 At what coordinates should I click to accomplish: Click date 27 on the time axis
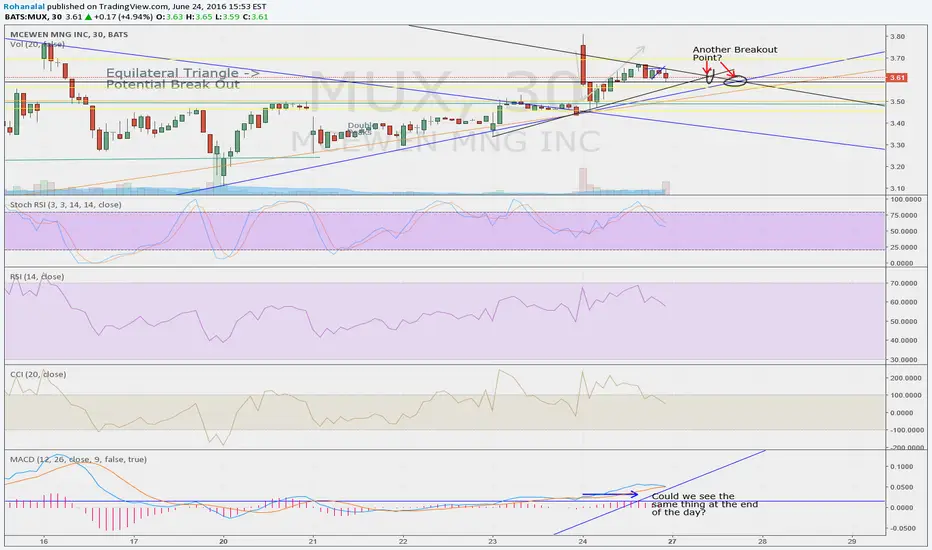click(x=672, y=541)
